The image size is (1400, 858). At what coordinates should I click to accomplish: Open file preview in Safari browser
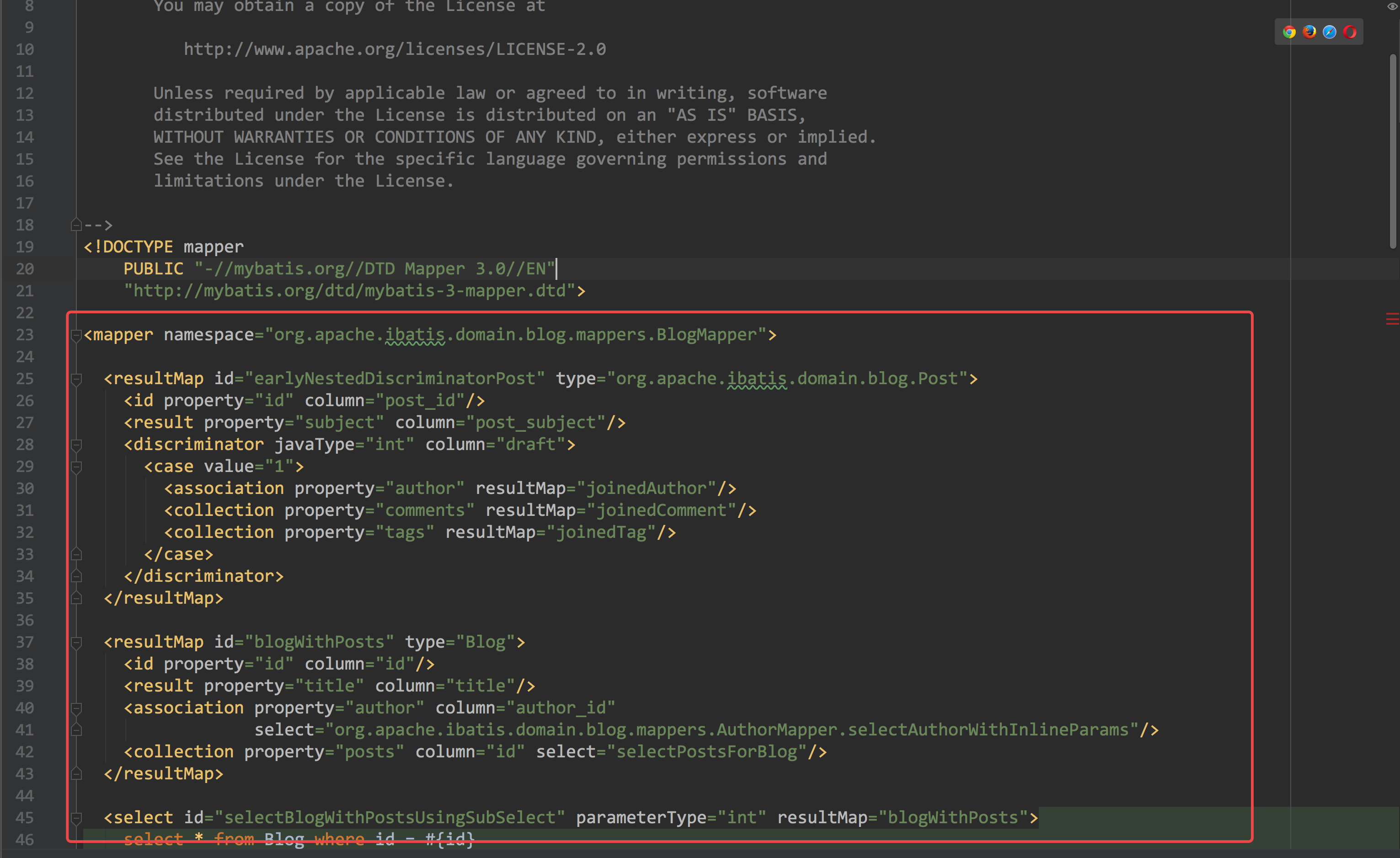(x=1330, y=32)
